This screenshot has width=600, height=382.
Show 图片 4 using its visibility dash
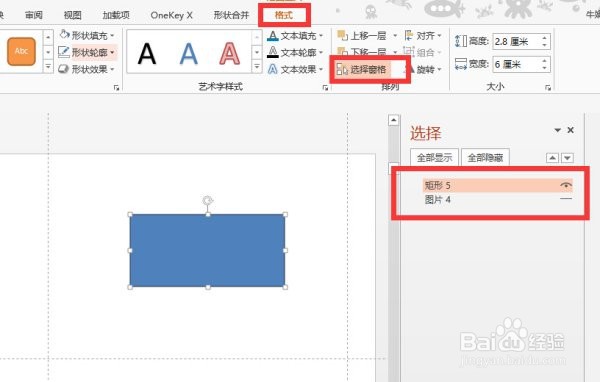(566, 199)
